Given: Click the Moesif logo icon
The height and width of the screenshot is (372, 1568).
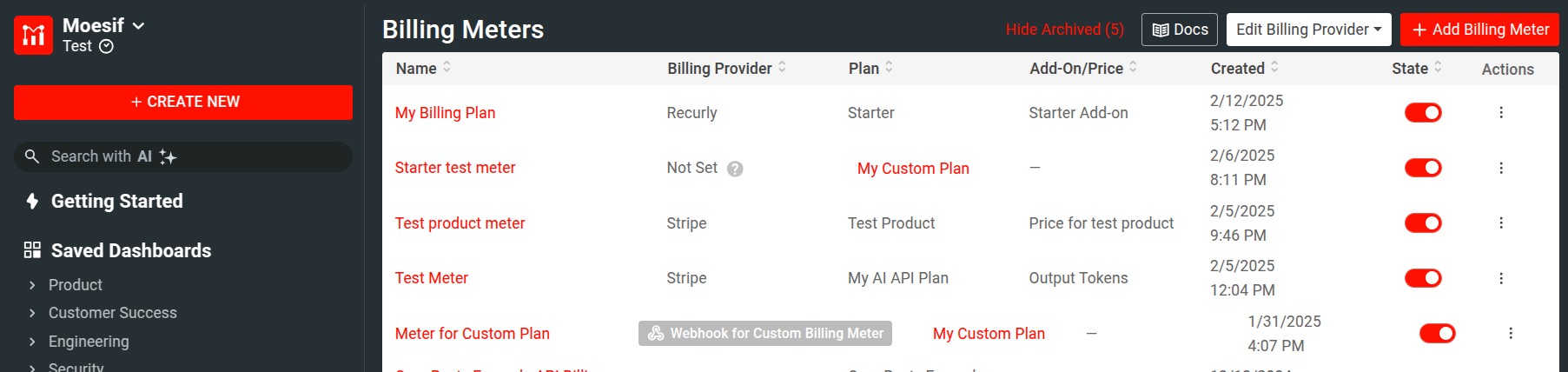Looking at the screenshot, I should click(34, 35).
